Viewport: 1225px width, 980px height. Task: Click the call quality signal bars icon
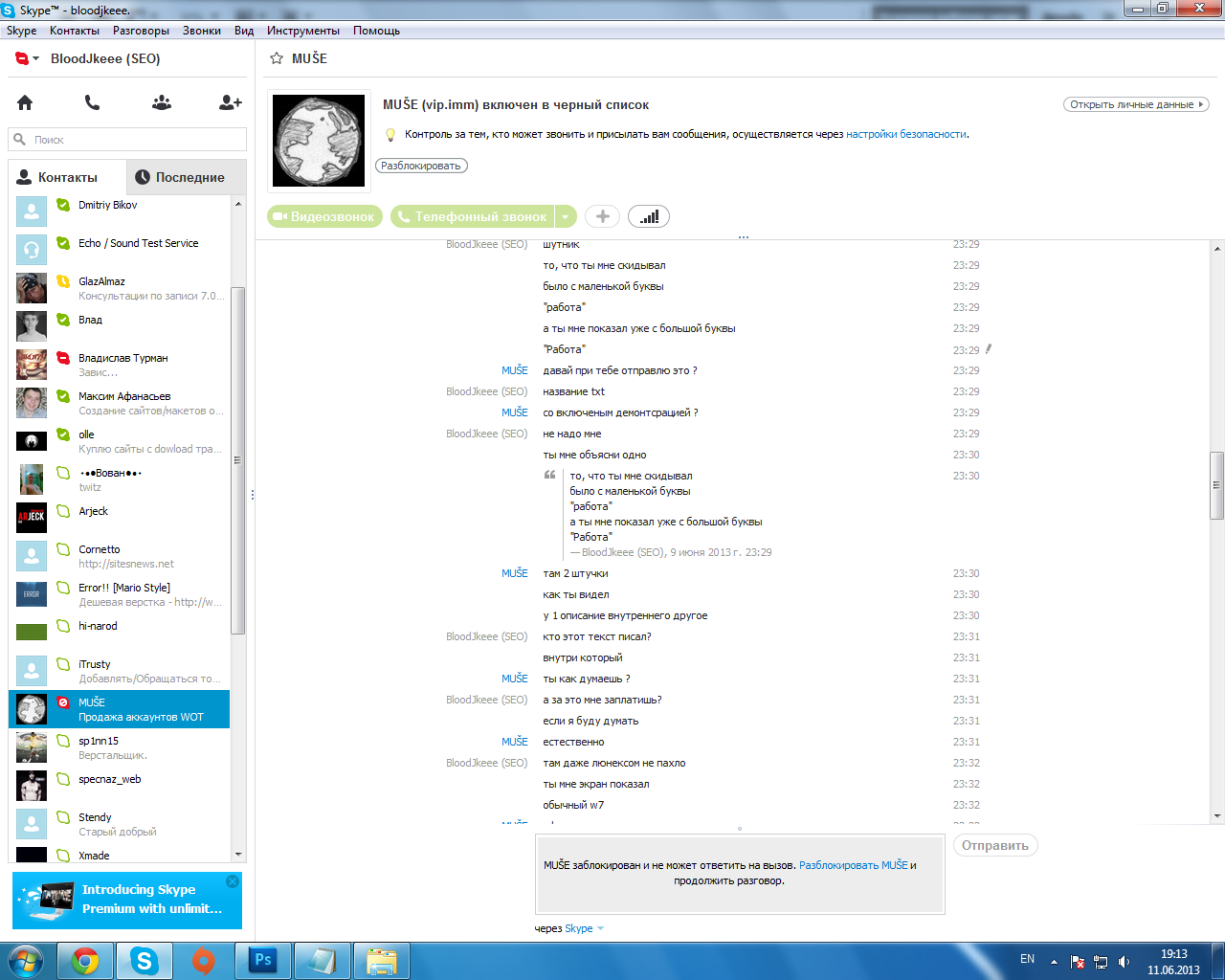pyautogui.click(x=649, y=216)
